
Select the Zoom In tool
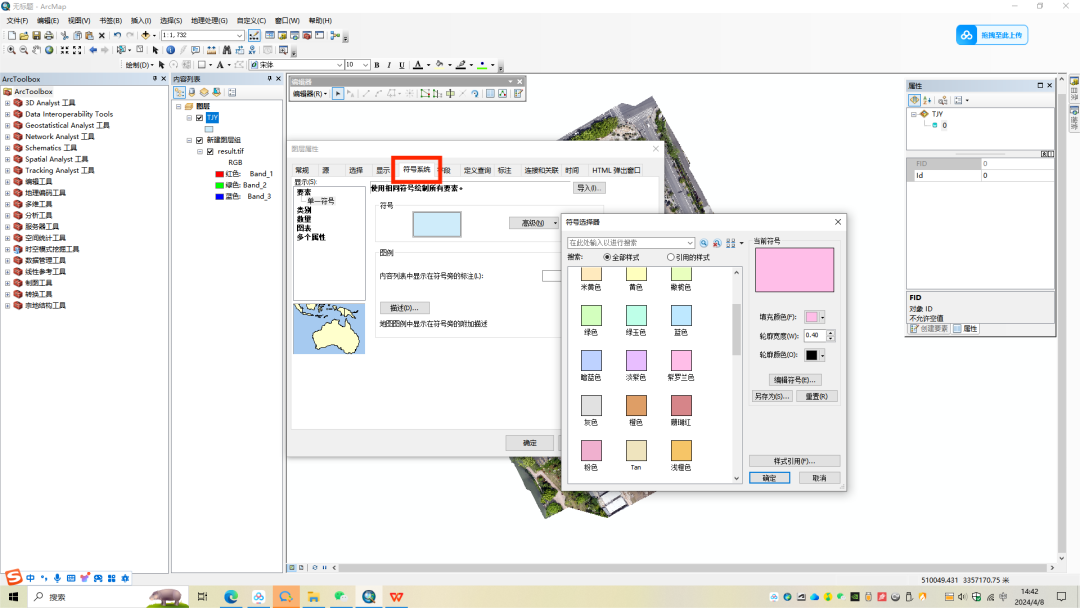(x=11, y=50)
